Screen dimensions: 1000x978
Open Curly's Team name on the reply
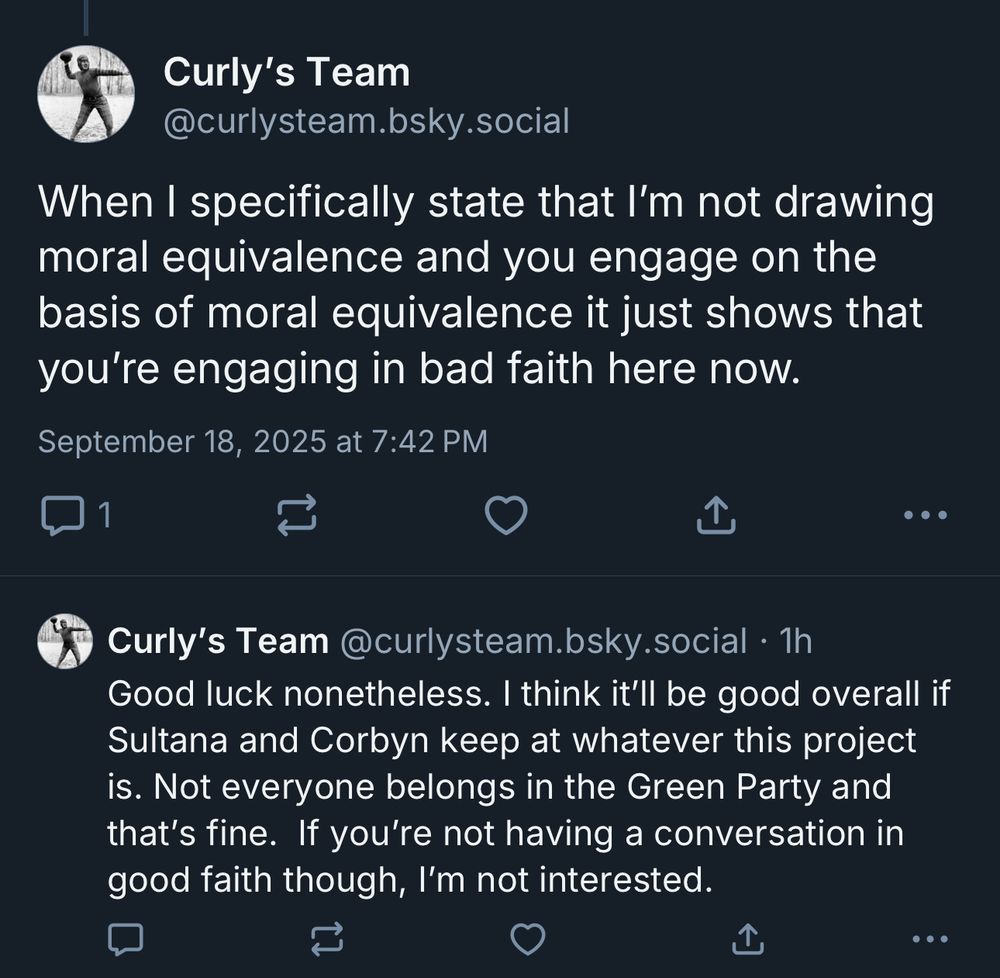click(217, 641)
